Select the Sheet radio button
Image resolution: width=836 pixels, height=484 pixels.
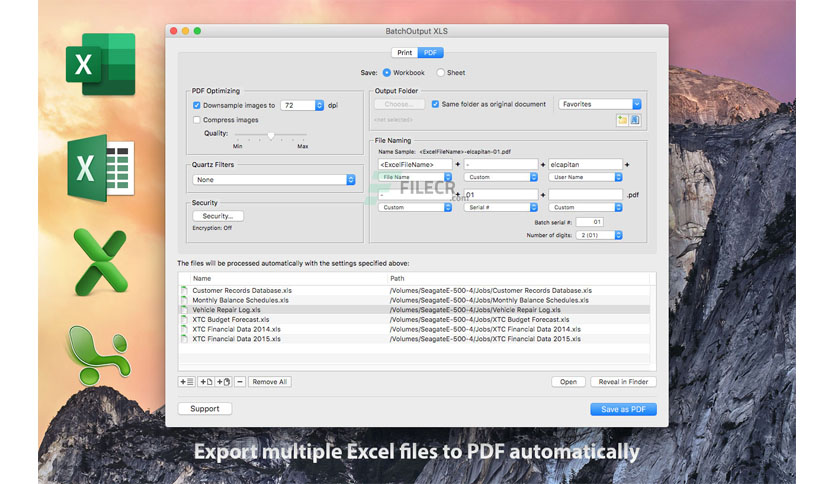pyautogui.click(x=440, y=72)
